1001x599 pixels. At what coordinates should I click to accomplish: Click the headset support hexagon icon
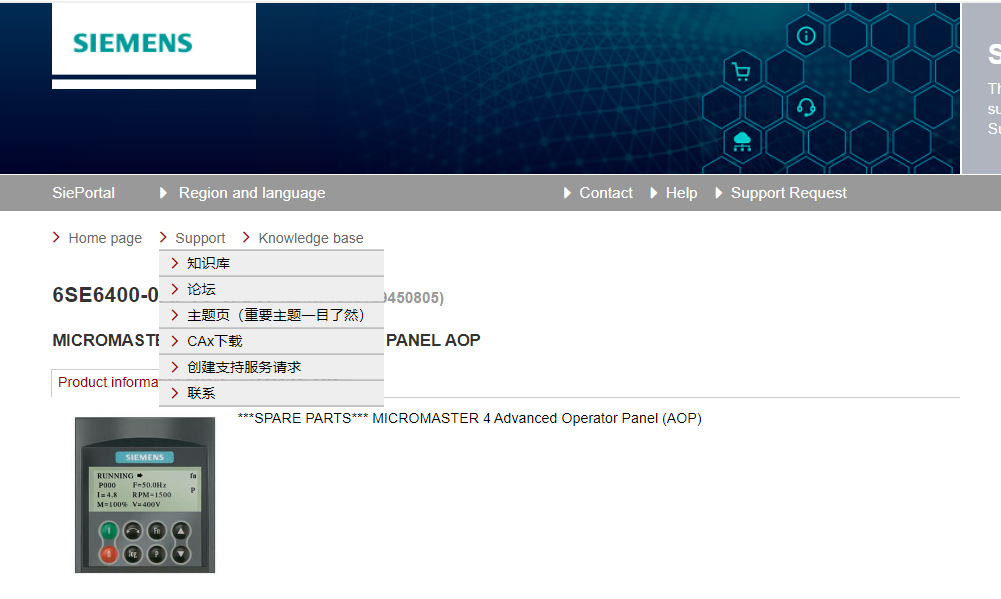click(x=806, y=106)
